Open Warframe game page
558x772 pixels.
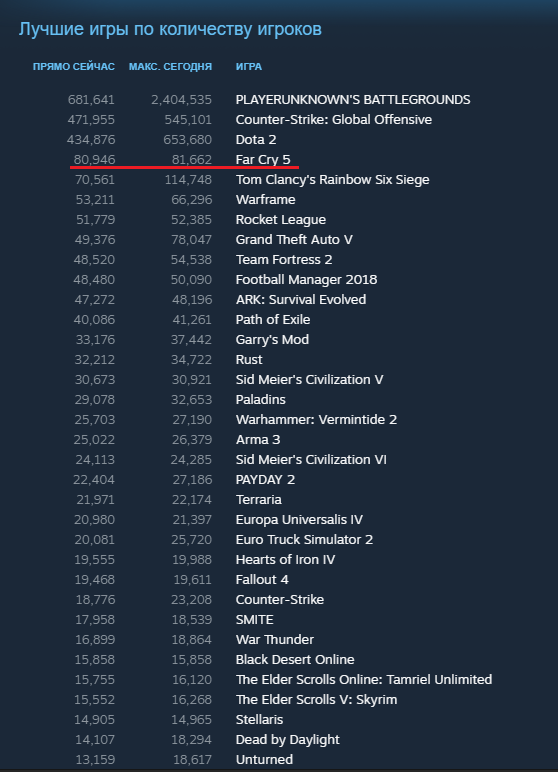tap(265, 199)
